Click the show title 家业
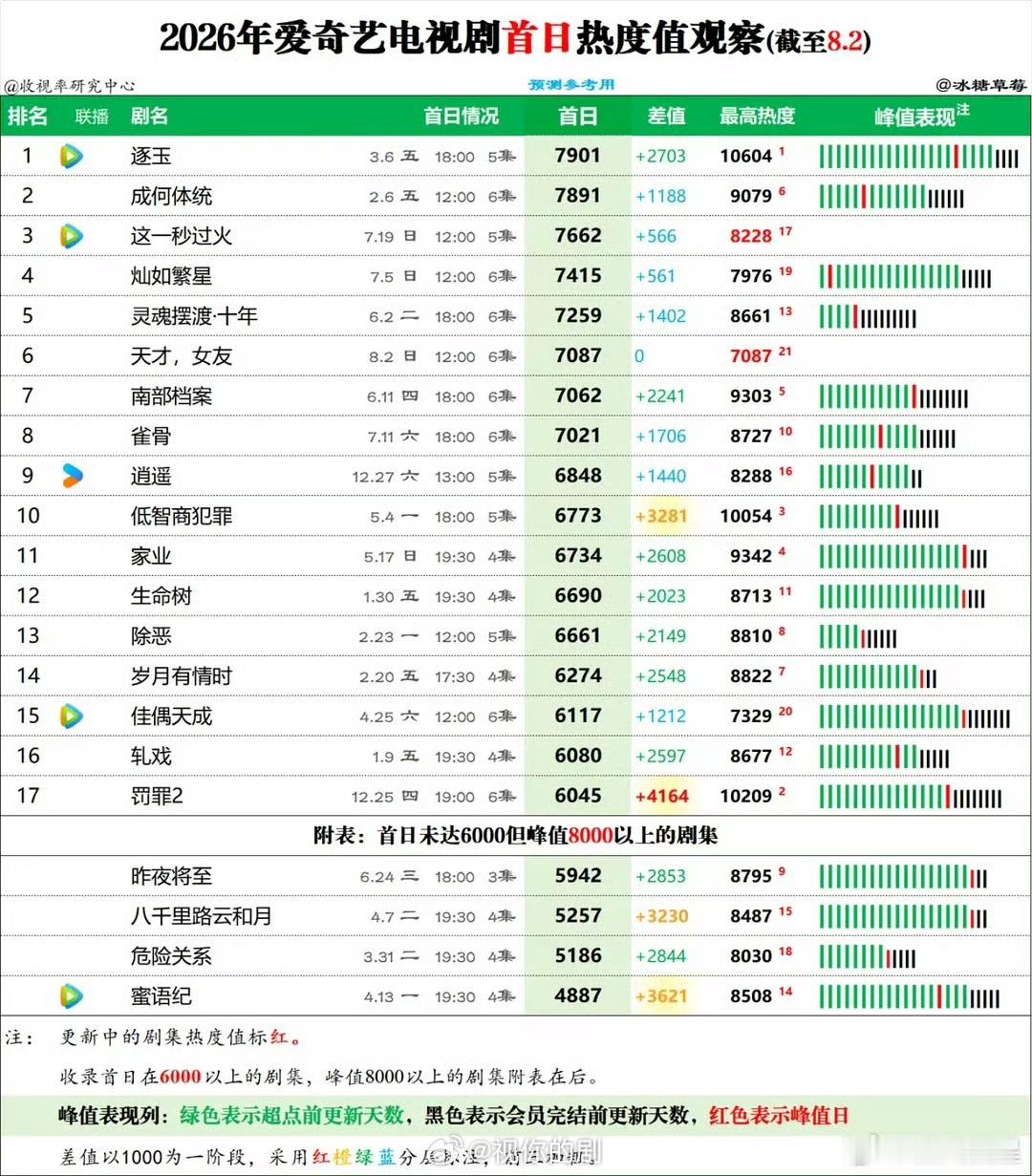1032x1176 pixels. click(151, 556)
